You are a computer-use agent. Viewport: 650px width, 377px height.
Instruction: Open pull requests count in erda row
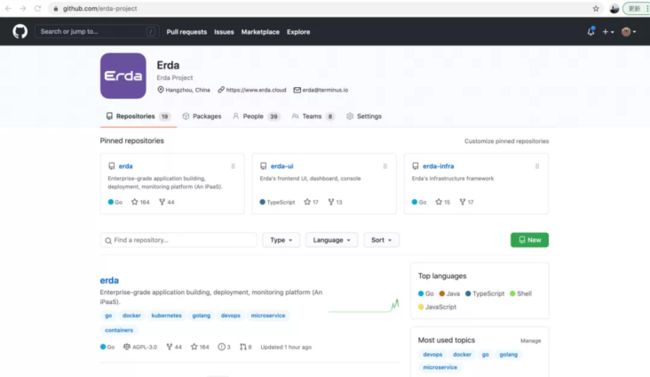point(245,347)
